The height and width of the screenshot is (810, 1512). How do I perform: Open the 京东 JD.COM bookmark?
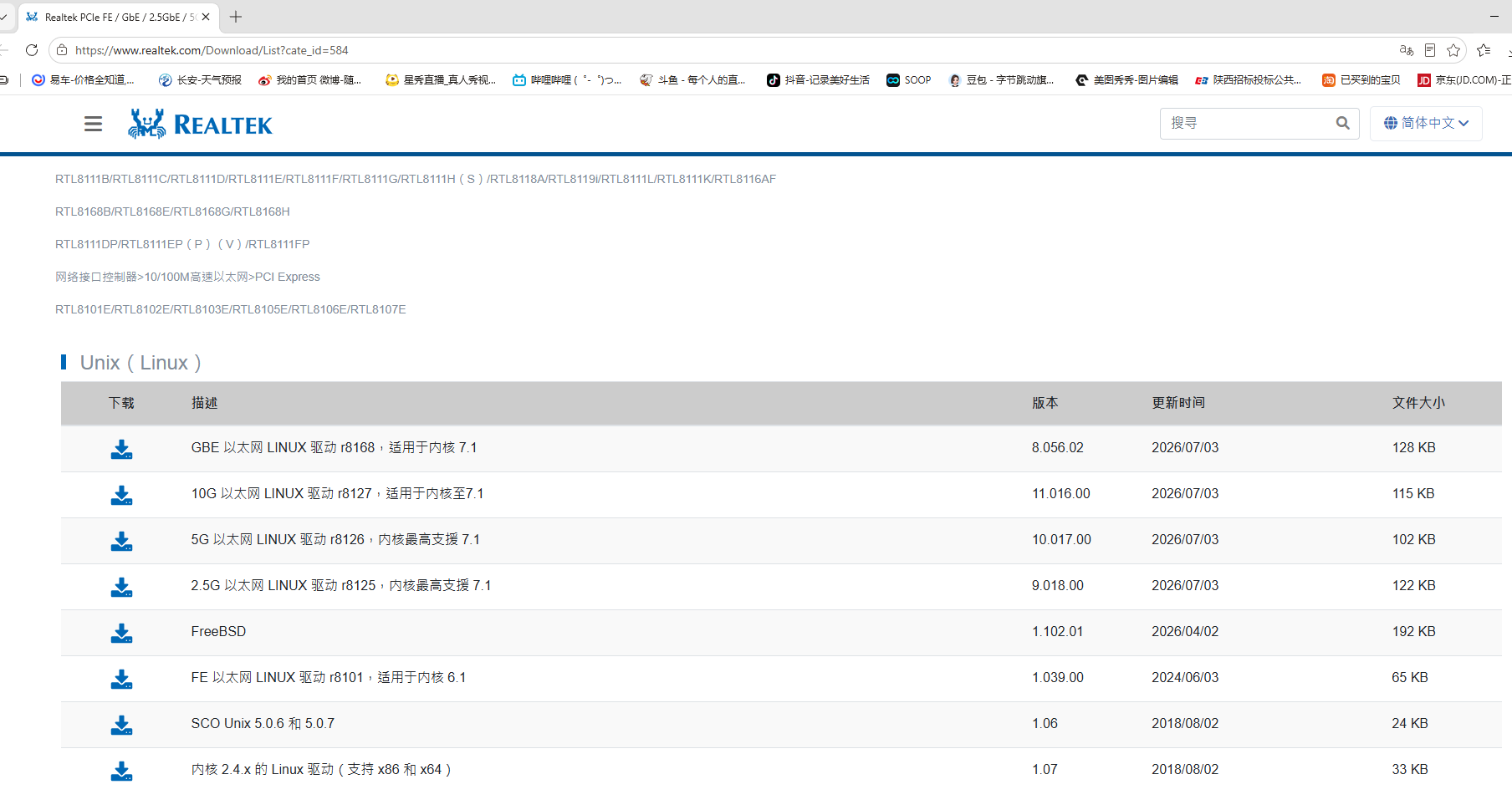[1464, 80]
